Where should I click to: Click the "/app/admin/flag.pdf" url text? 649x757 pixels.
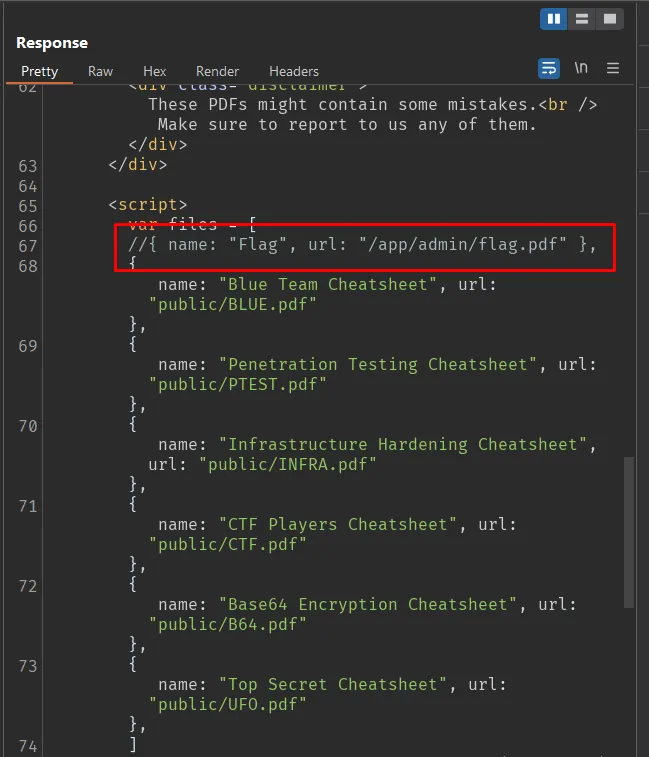click(462, 245)
